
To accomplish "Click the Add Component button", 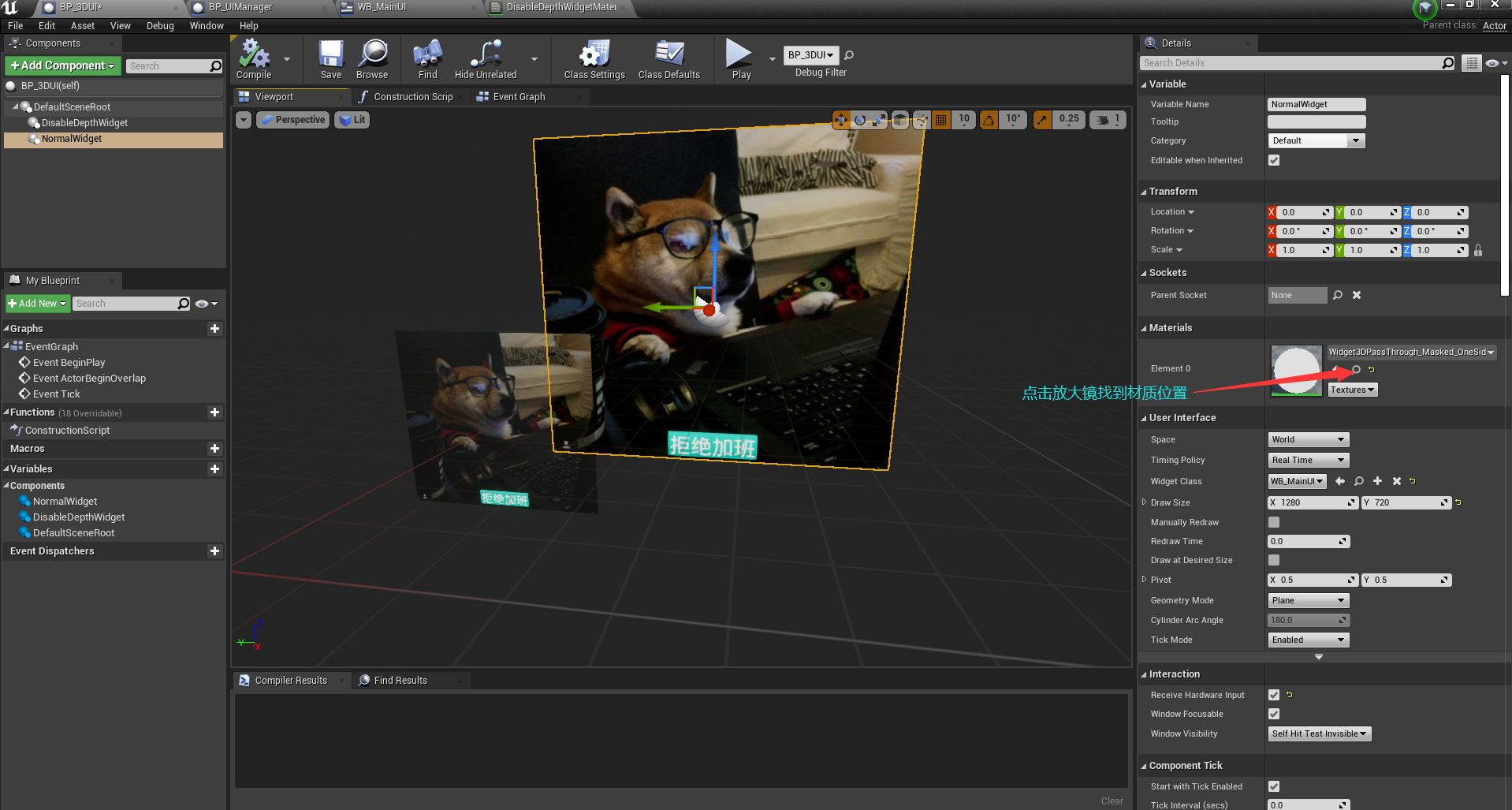I will click(x=62, y=65).
